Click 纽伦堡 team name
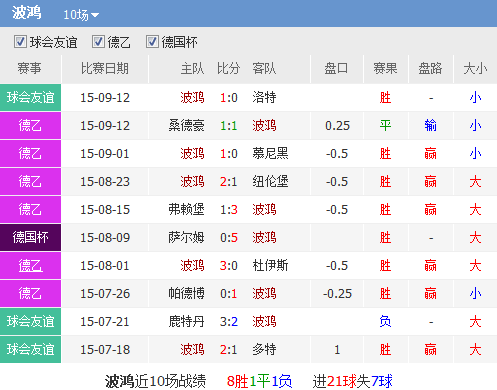The height and width of the screenshot is (390, 497). click(x=270, y=182)
